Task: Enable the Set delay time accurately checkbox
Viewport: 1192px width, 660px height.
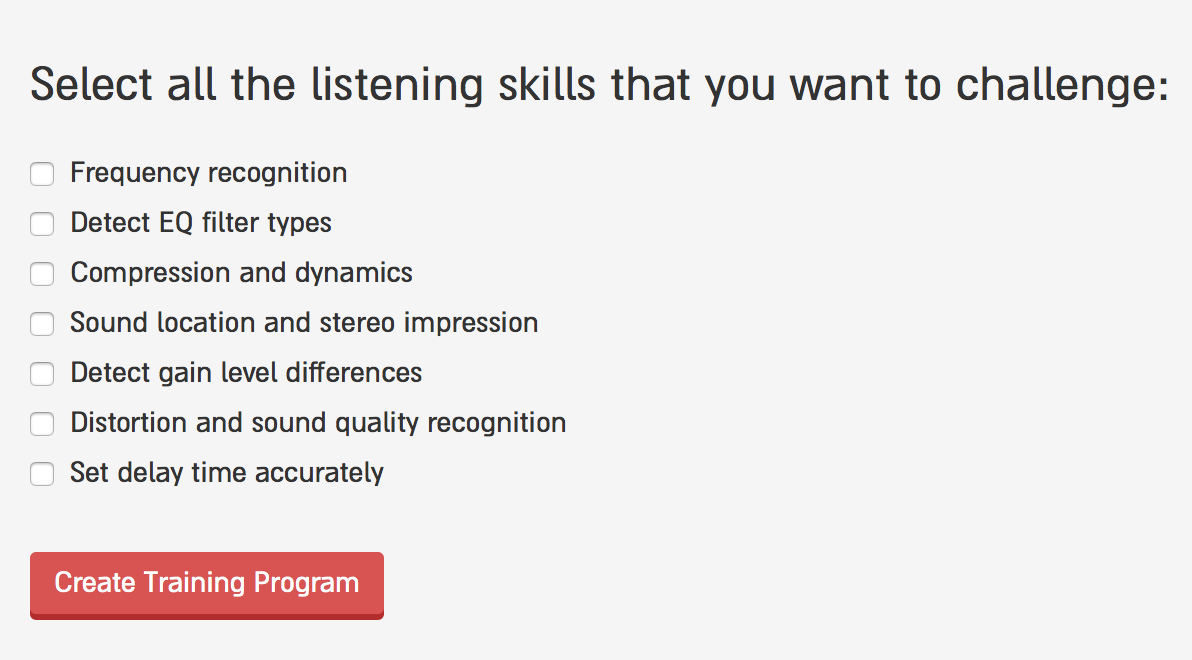Action: pyautogui.click(x=42, y=474)
